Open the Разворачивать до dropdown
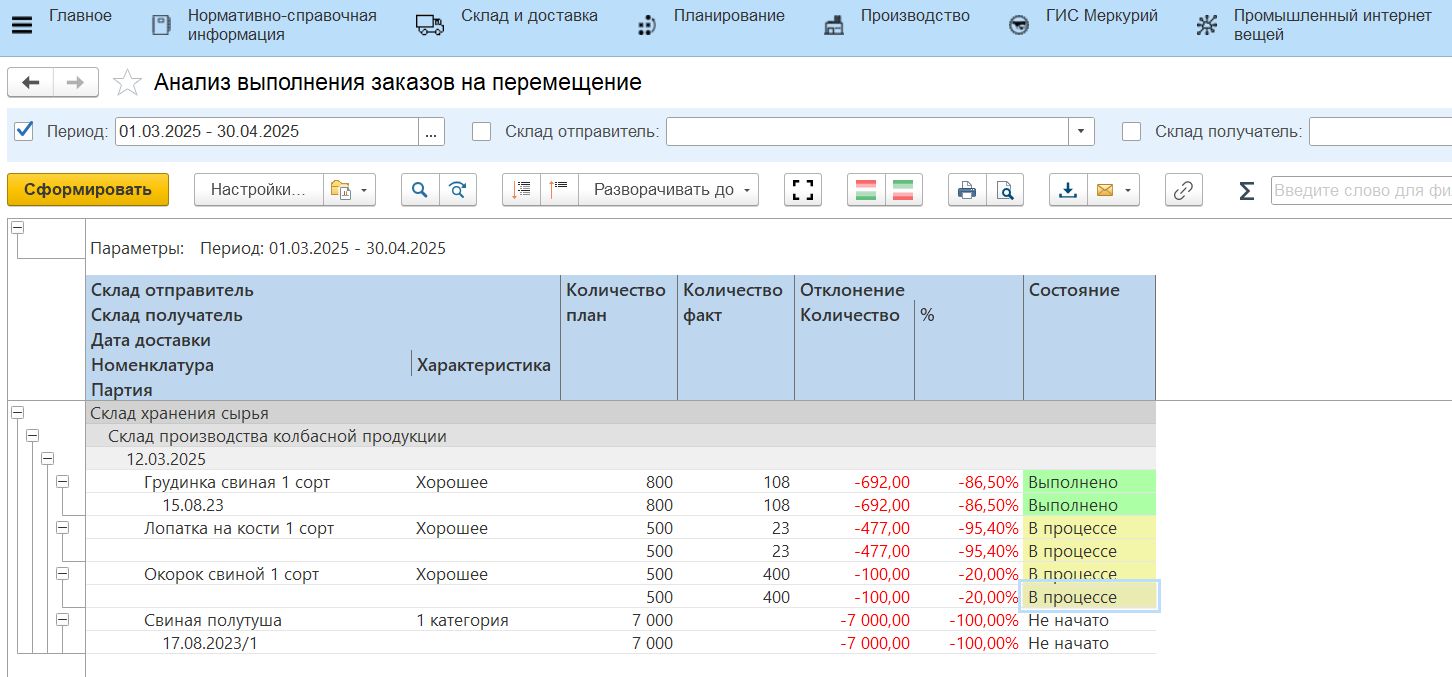 [668, 190]
